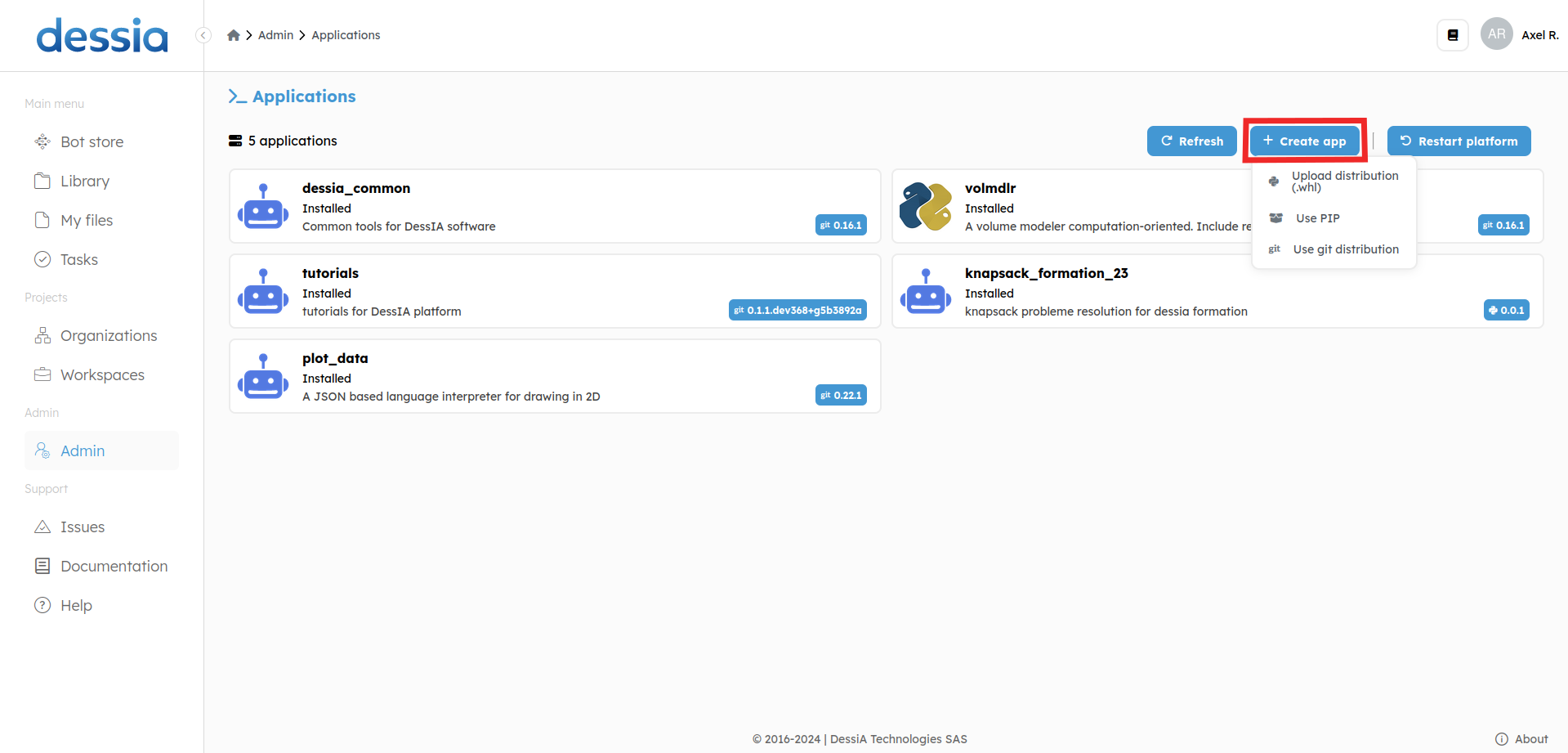Click the tutorials version badge 0.1.1.dev368+g5b3892a
This screenshot has height=753, width=1568.
(797, 310)
